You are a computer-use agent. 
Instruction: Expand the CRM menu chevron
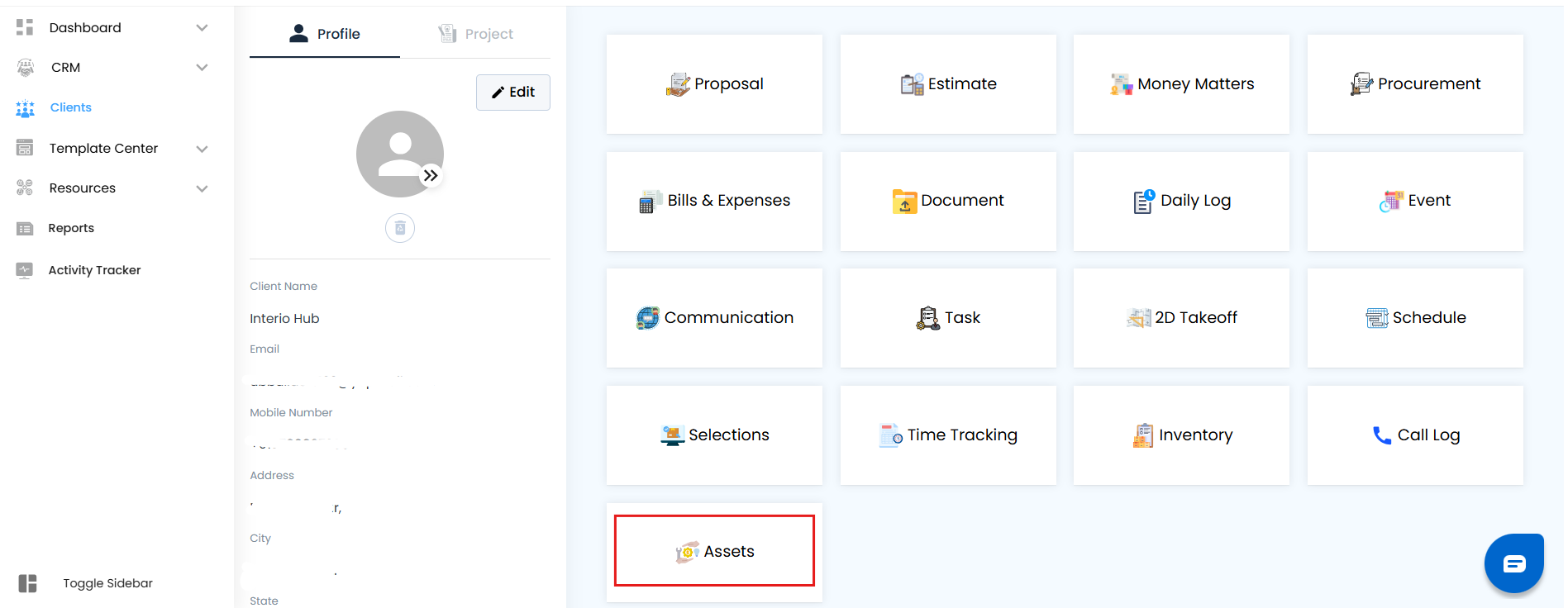pyautogui.click(x=202, y=68)
